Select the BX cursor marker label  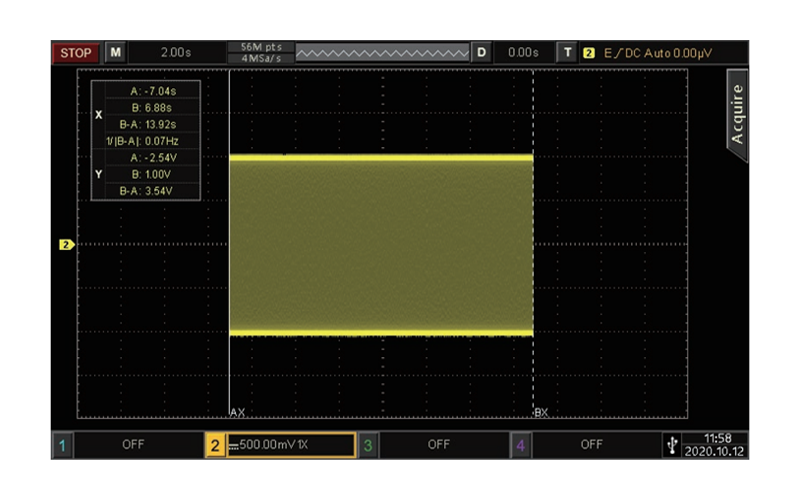pyautogui.click(x=541, y=412)
